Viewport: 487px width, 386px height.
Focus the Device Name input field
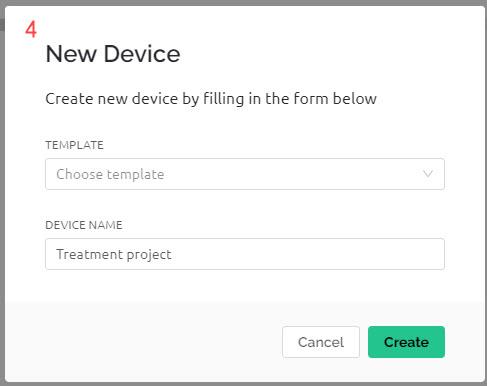point(245,254)
